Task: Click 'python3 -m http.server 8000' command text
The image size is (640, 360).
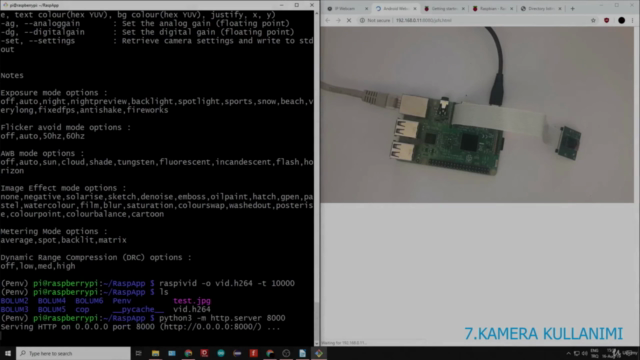Action: tap(222, 318)
